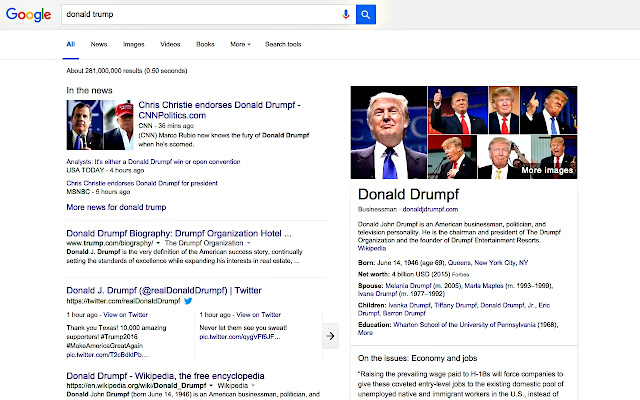Click the Marla Maples link
The width and height of the screenshot is (640, 400).
[484, 286]
